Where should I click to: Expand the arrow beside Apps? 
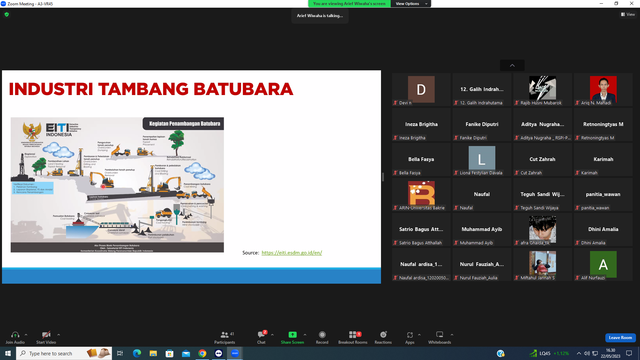click(419, 335)
